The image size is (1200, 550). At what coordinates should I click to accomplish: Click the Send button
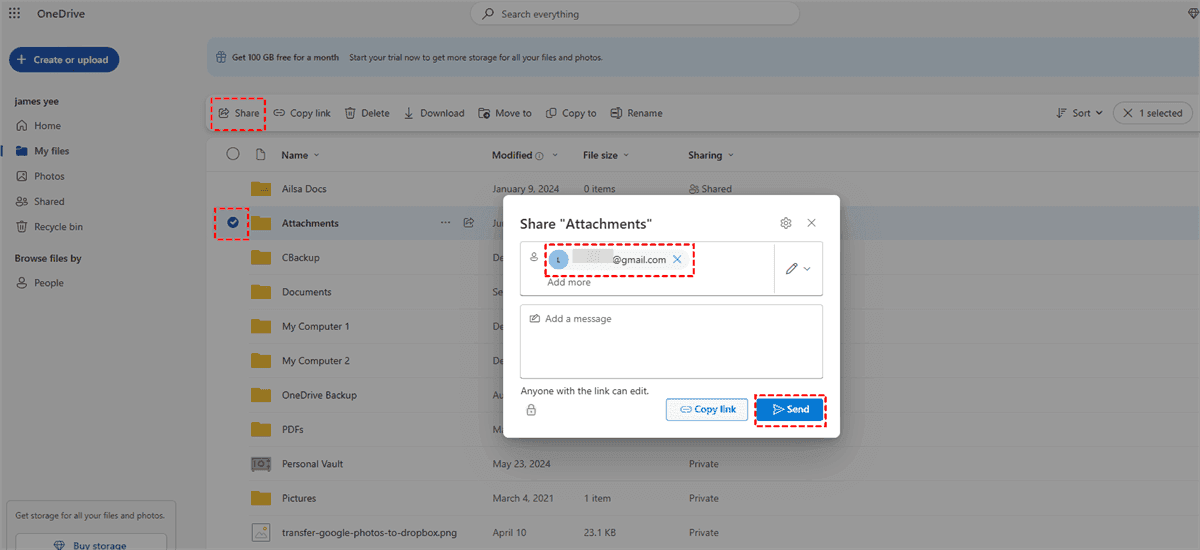pyautogui.click(x=790, y=409)
